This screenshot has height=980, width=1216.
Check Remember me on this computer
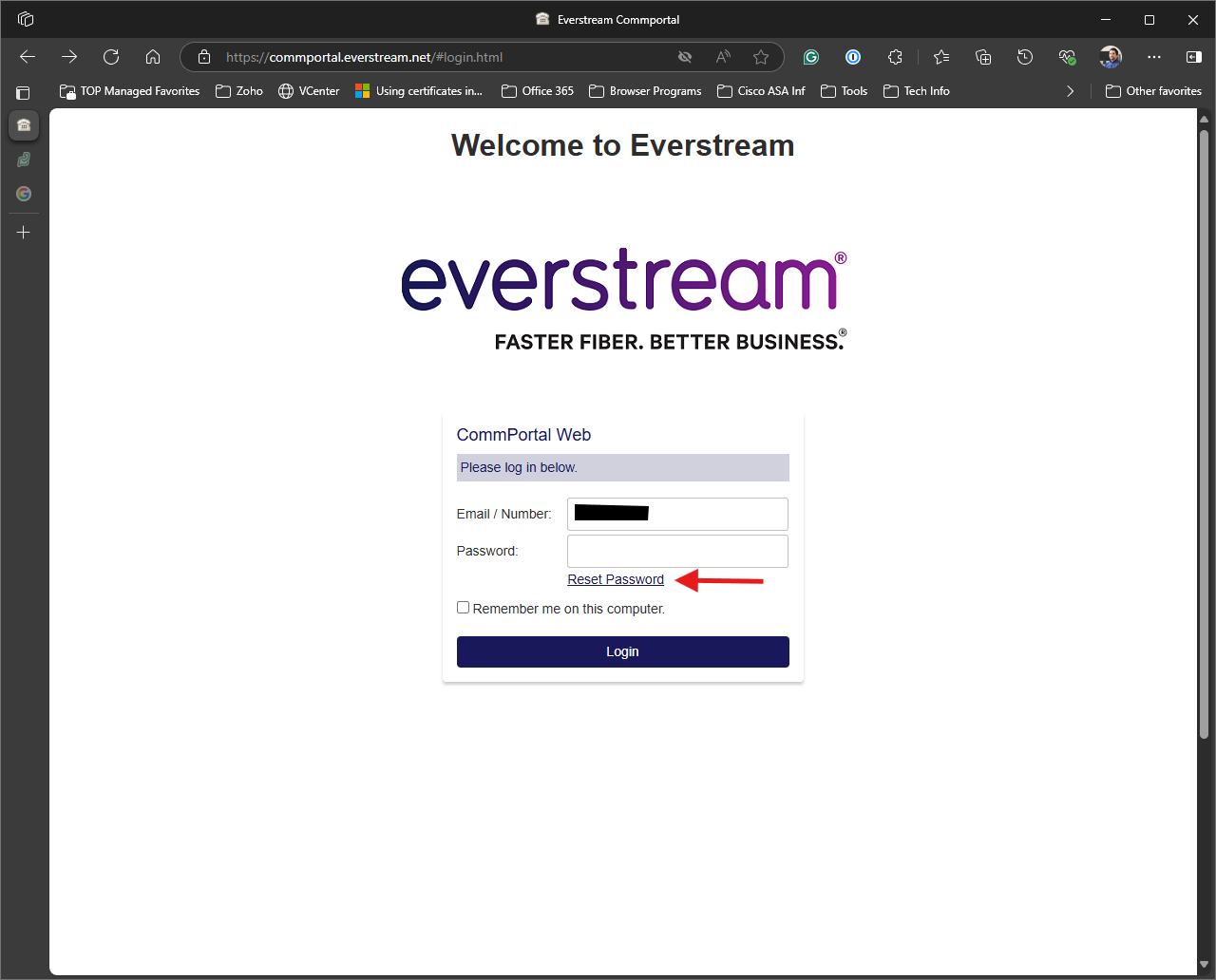click(x=464, y=608)
